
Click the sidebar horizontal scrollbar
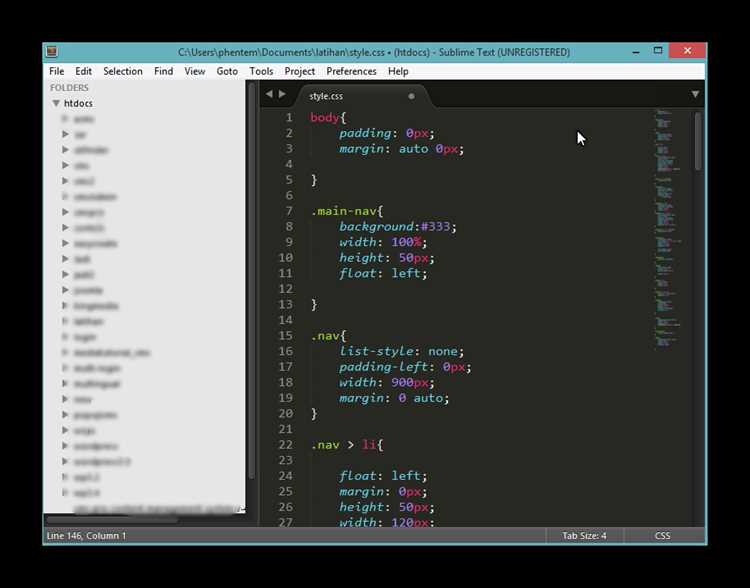click(112, 520)
